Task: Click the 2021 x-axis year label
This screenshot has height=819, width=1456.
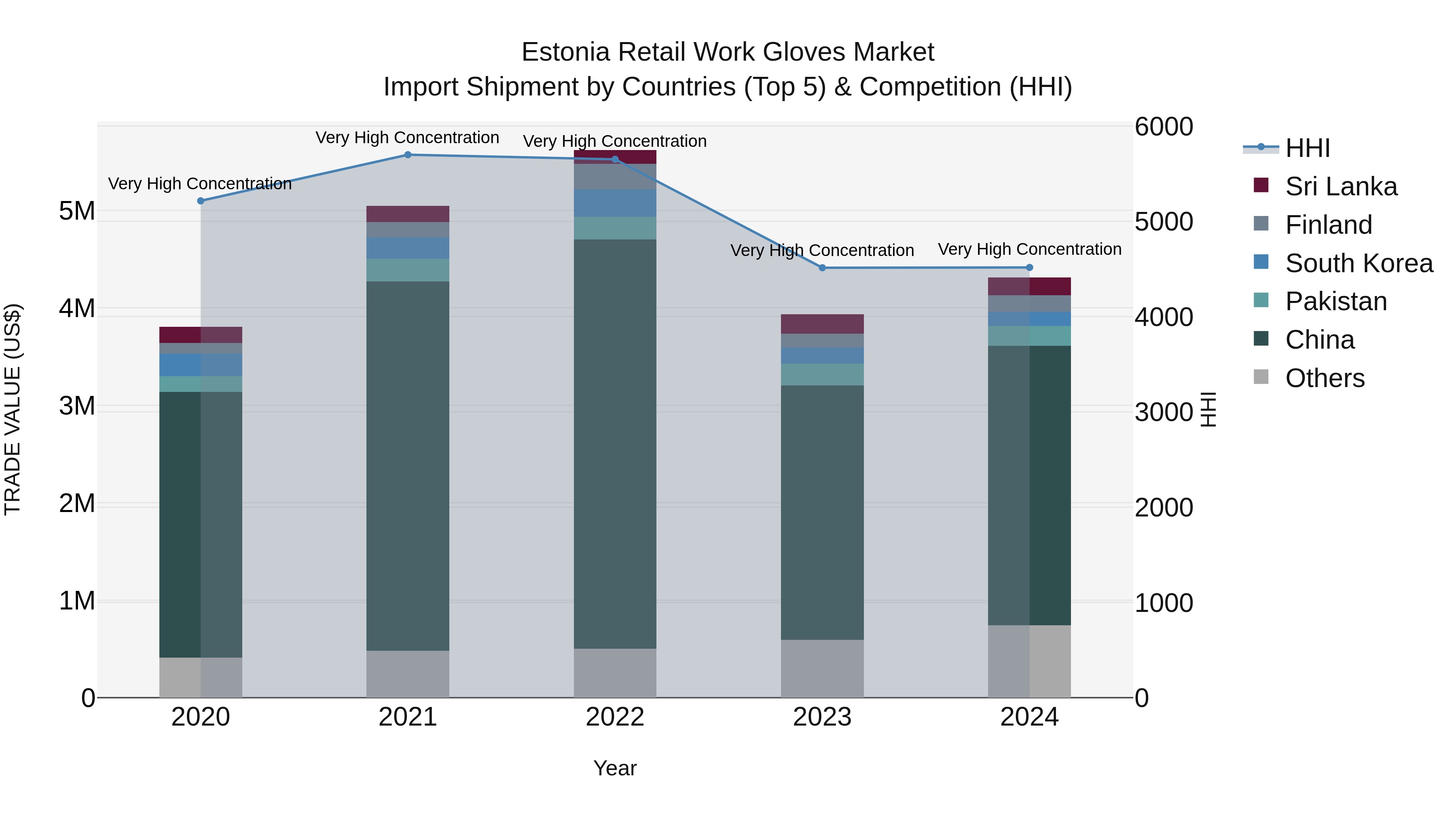Action: click(x=408, y=717)
